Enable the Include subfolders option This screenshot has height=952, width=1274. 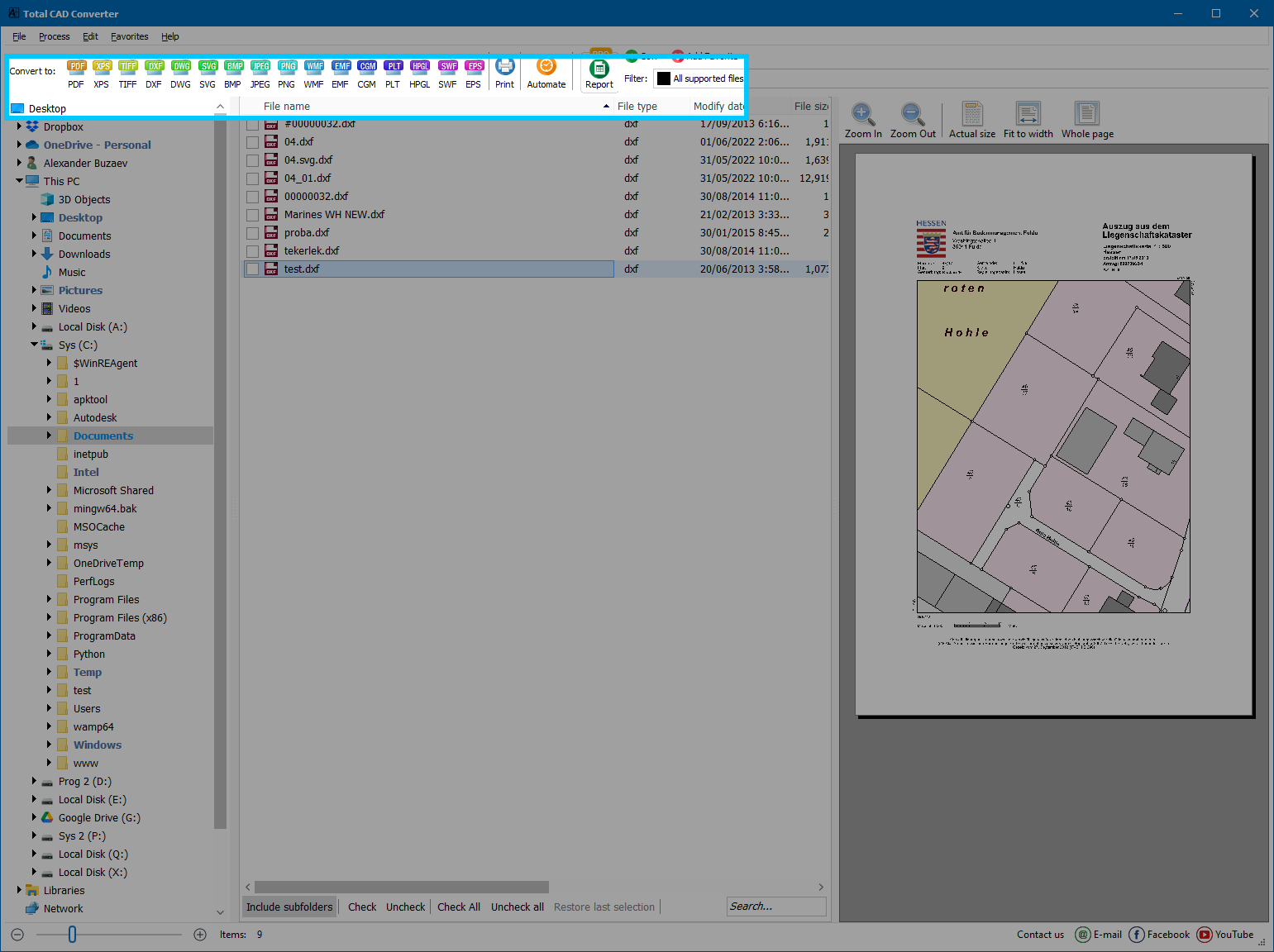289,907
